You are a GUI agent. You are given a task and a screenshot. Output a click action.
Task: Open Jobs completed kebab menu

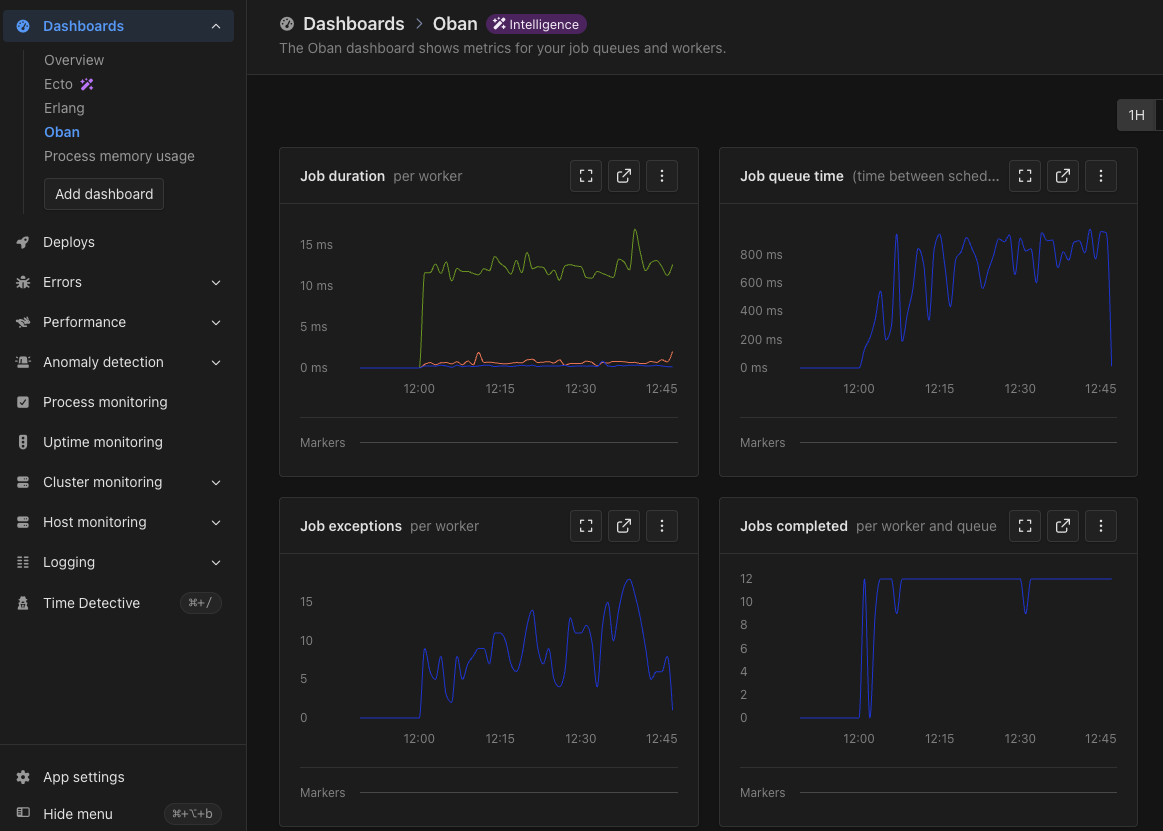point(1101,526)
